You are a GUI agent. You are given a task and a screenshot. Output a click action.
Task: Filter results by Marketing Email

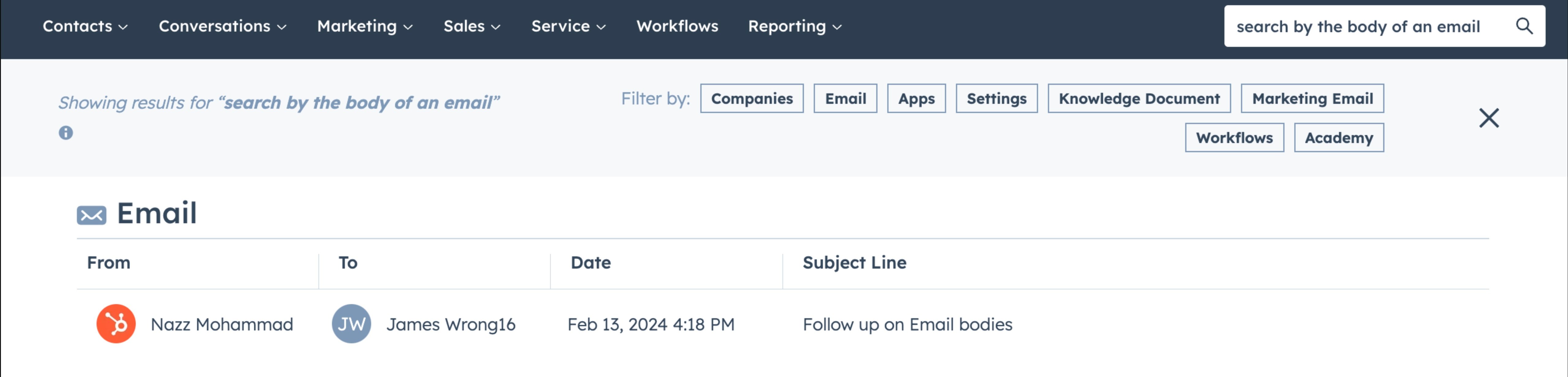[1312, 99]
